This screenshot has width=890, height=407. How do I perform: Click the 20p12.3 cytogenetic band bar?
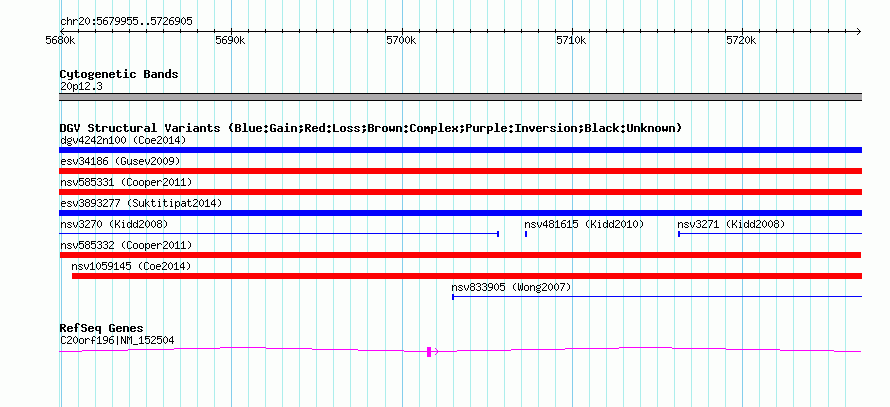(460, 97)
